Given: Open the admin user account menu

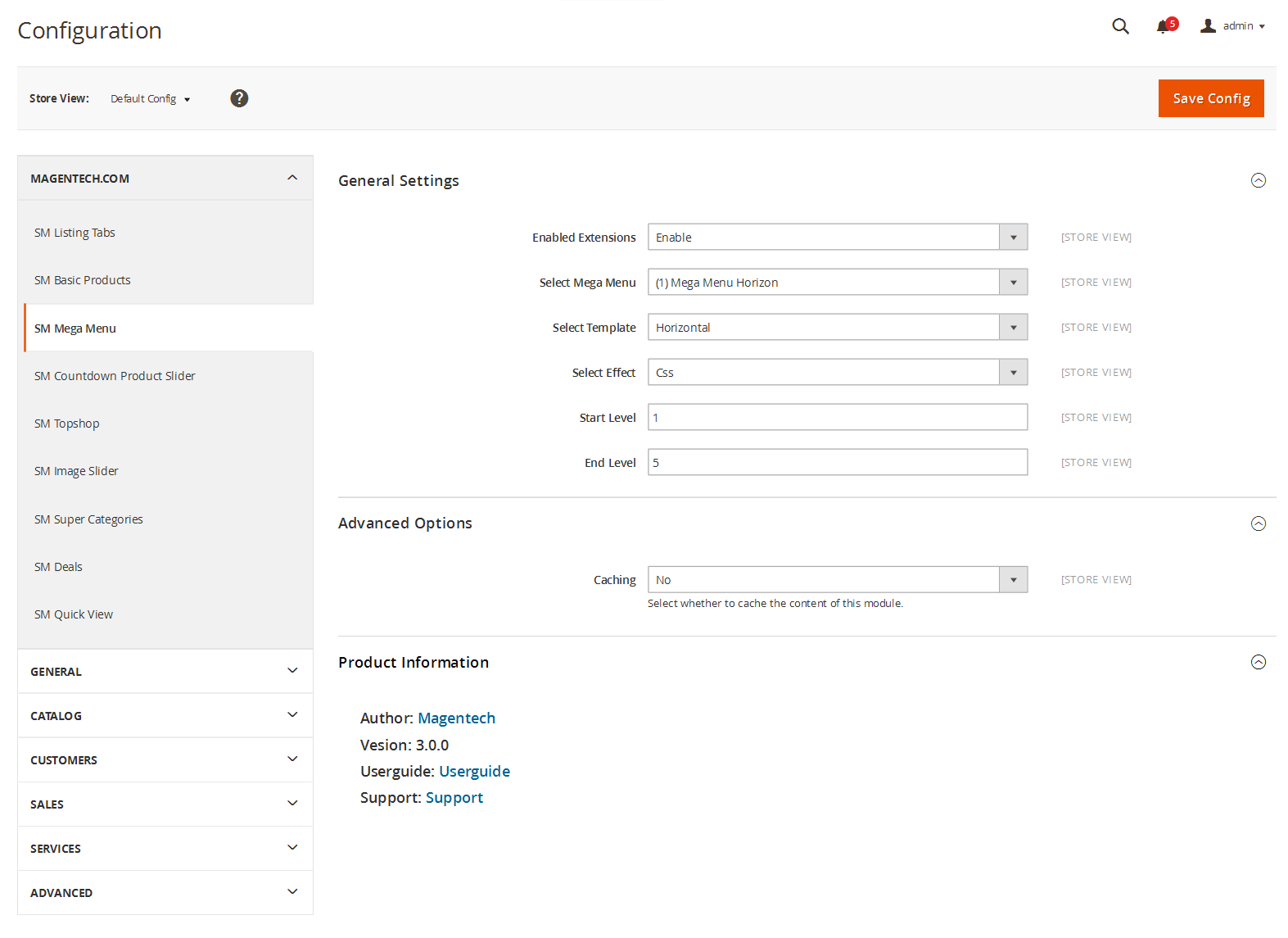Looking at the screenshot, I should [1233, 26].
